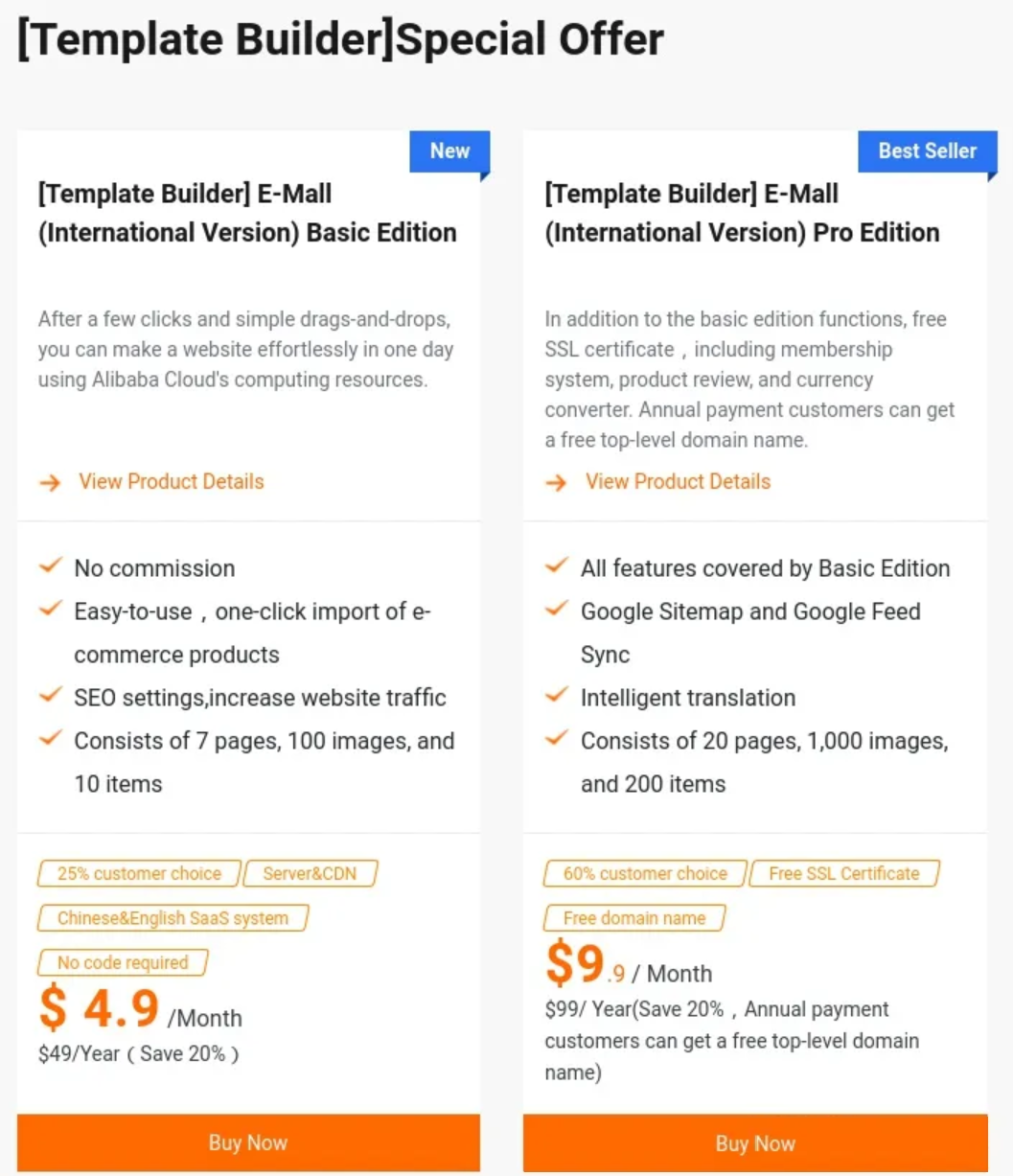Open View Product Details for Basic Edition
The image size is (1013, 1176).
coord(172,482)
